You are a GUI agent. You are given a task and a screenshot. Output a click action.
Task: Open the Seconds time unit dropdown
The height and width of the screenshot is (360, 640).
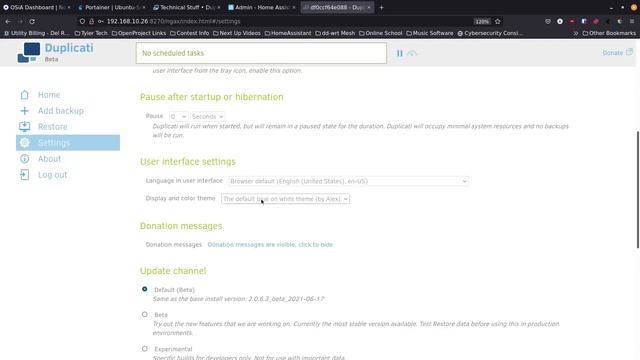click(207, 117)
